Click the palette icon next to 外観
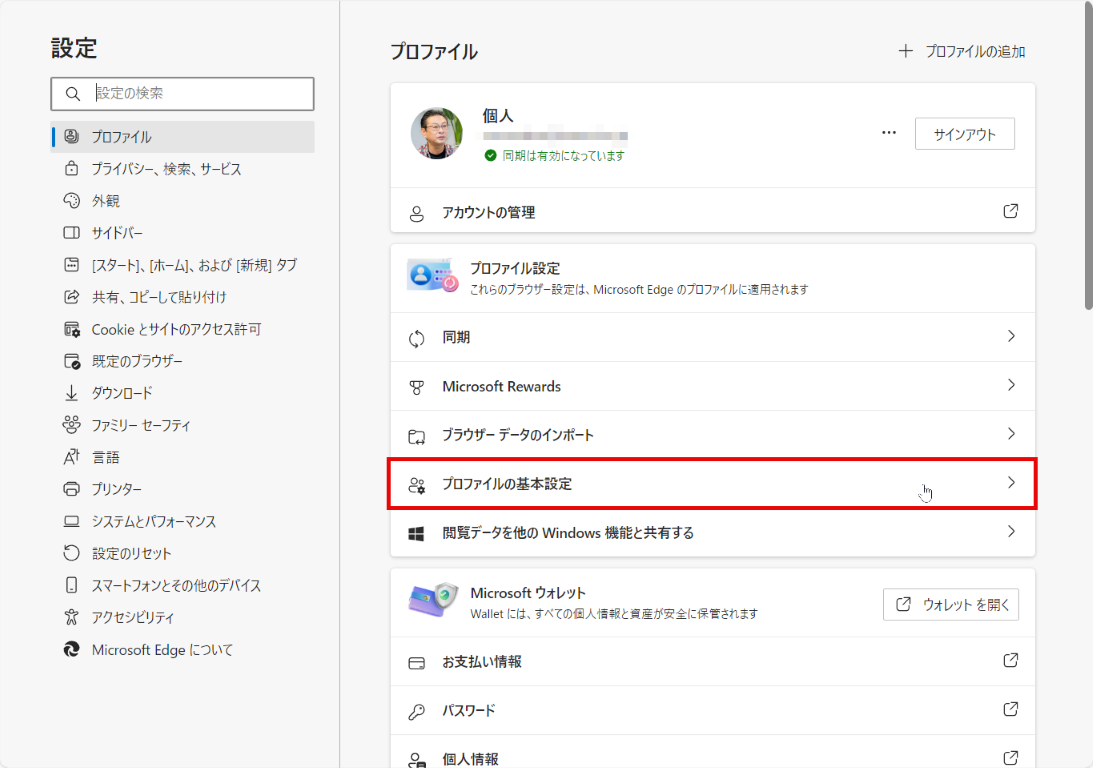Viewport: 1093px width, 768px height. [72, 201]
